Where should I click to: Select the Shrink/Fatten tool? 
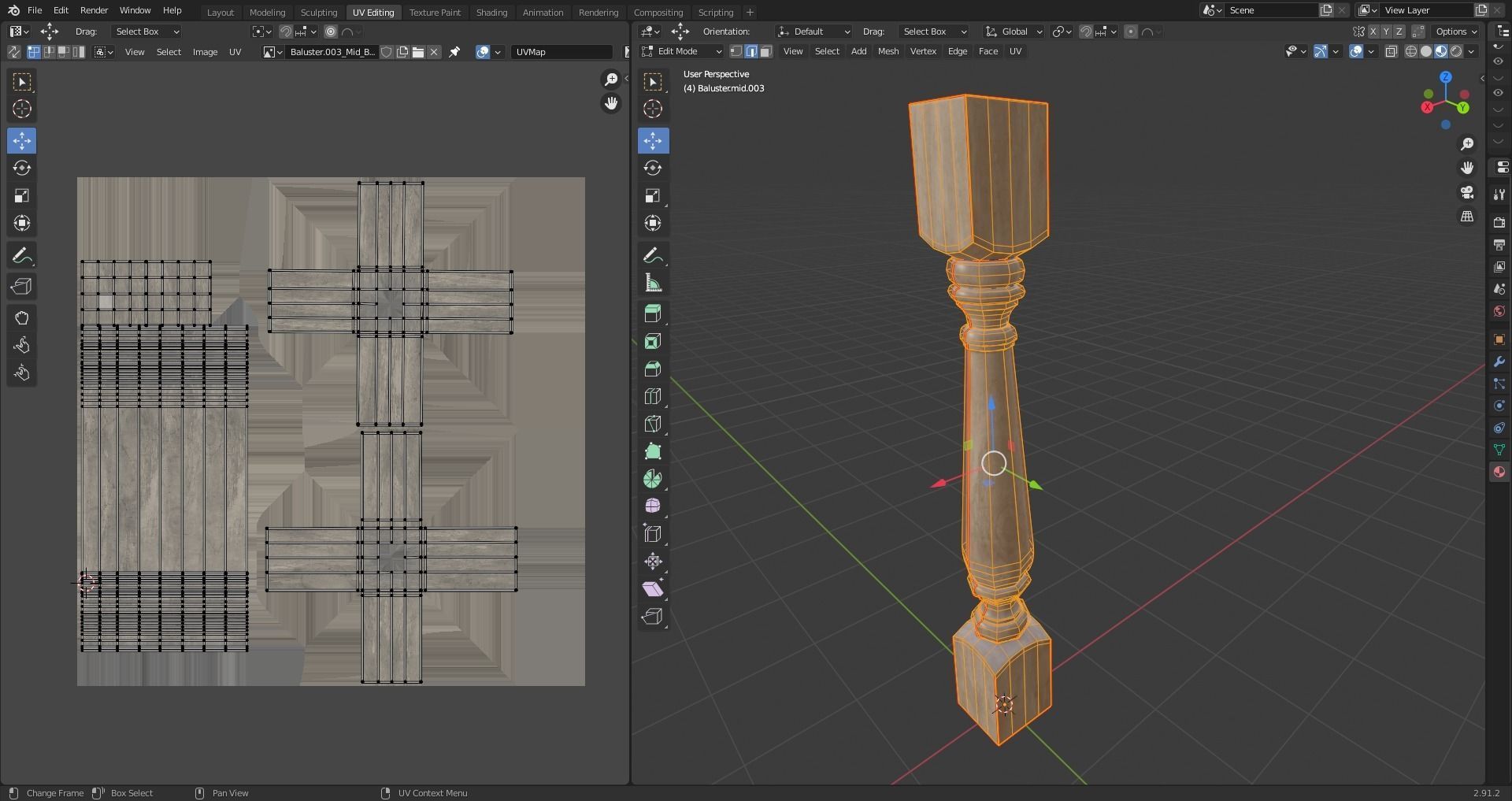click(x=653, y=562)
